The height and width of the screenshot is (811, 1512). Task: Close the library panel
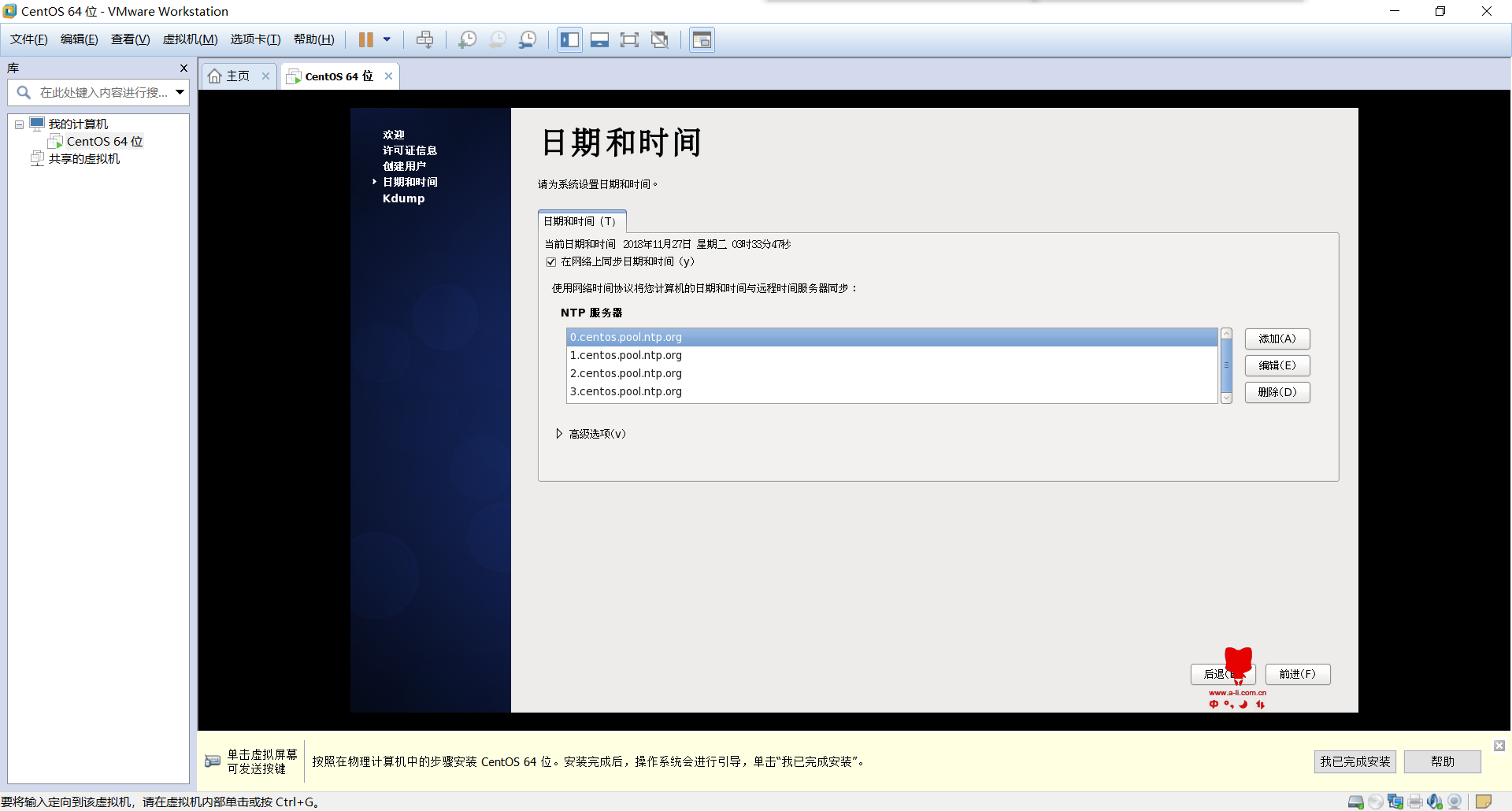[183, 68]
